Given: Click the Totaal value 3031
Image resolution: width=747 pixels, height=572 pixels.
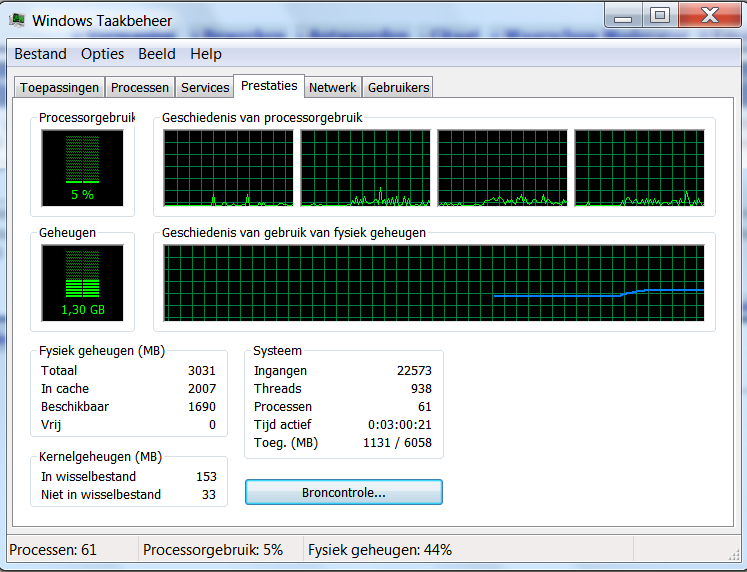Looking at the screenshot, I should [x=202, y=371].
